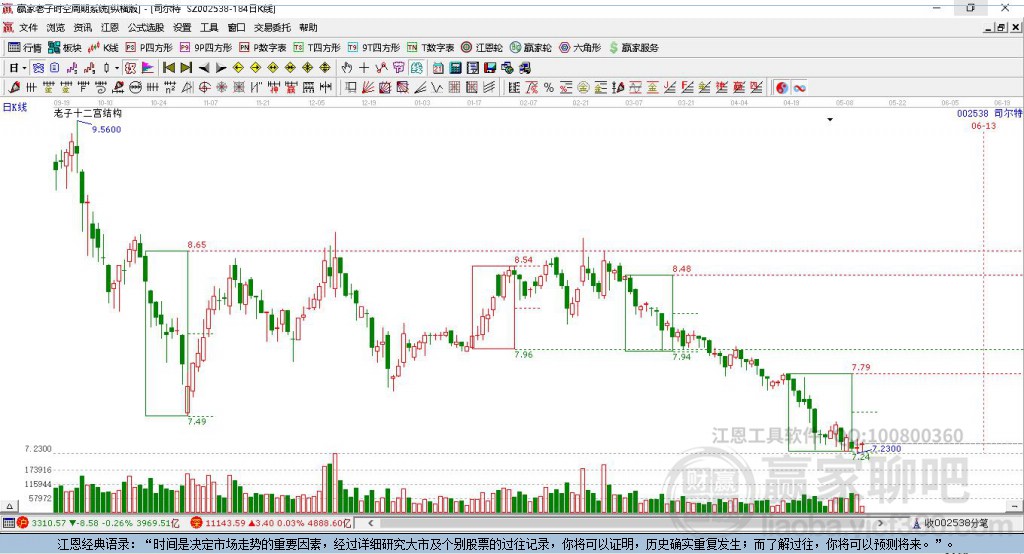Toggle the red-blue yin-yang icon
The image size is (1024, 554).
pos(782,88)
